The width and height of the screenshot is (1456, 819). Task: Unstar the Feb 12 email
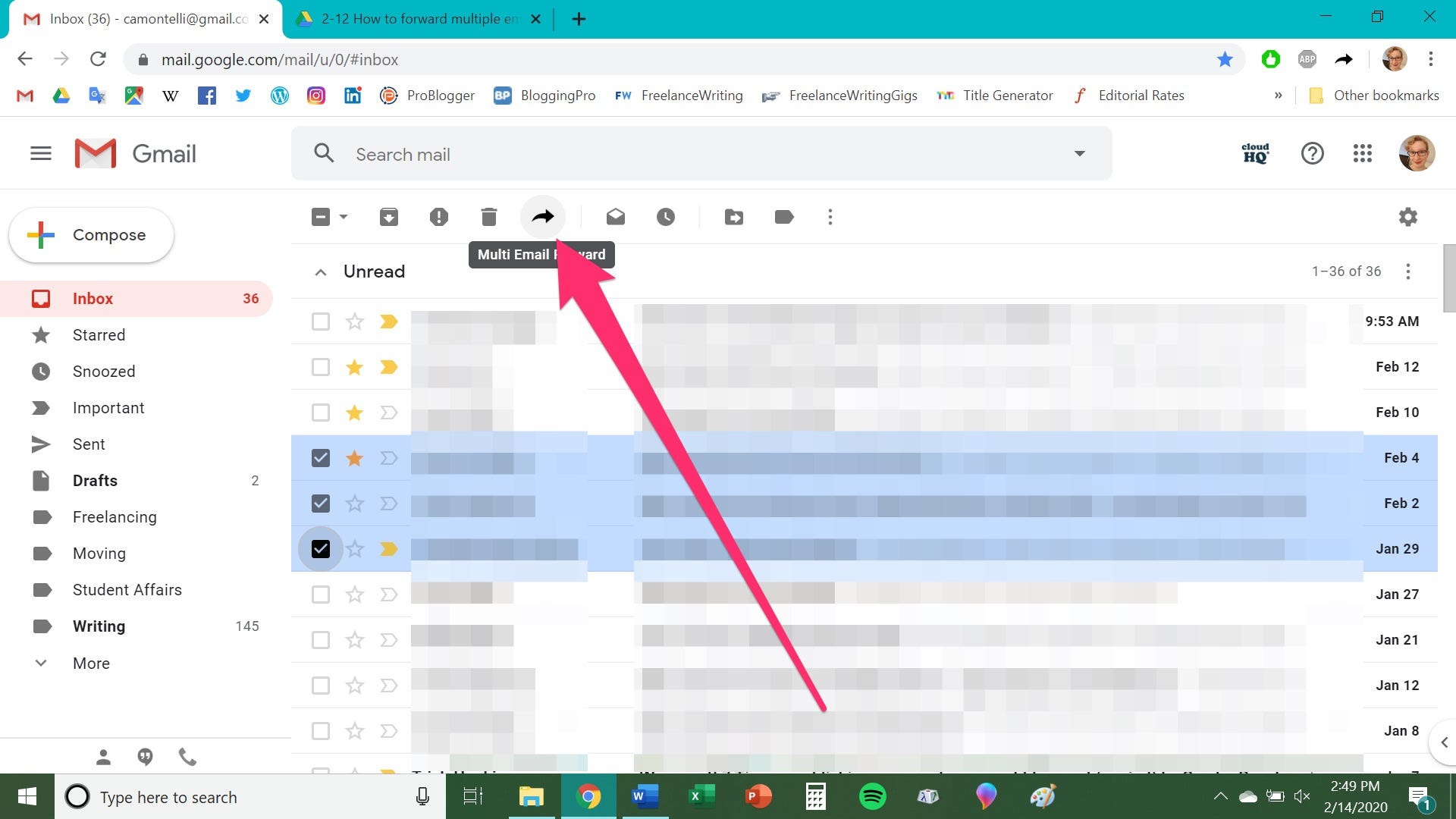pos(354,367)
